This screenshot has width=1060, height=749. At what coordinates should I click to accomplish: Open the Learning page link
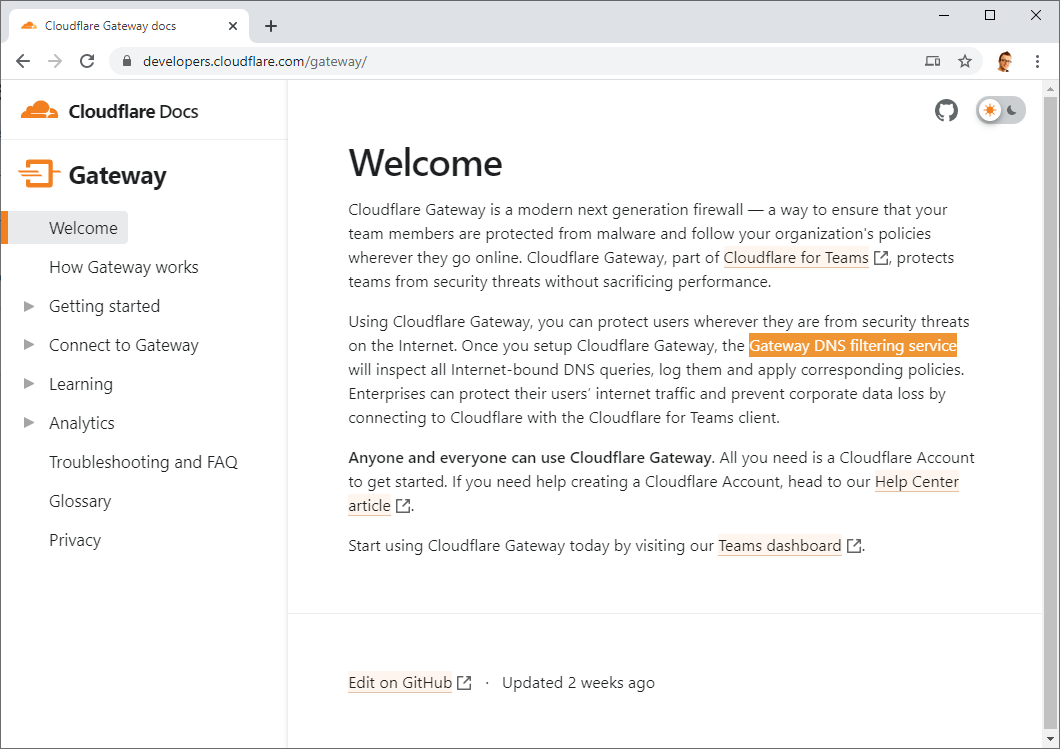pos(81,384)
